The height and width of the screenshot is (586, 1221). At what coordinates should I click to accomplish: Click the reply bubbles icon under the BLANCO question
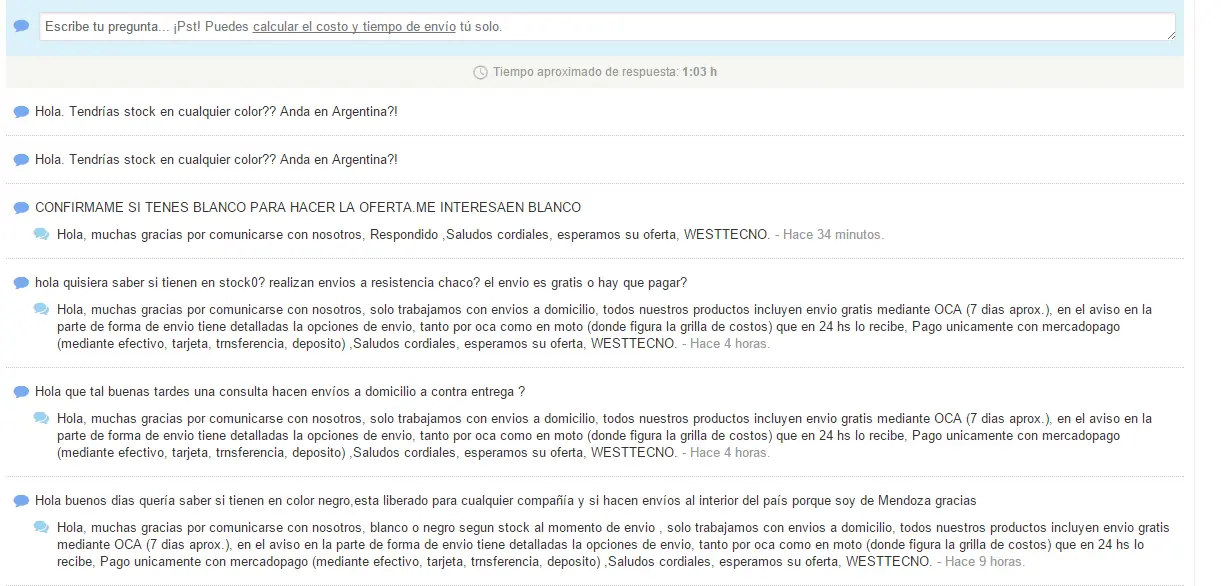41,233
